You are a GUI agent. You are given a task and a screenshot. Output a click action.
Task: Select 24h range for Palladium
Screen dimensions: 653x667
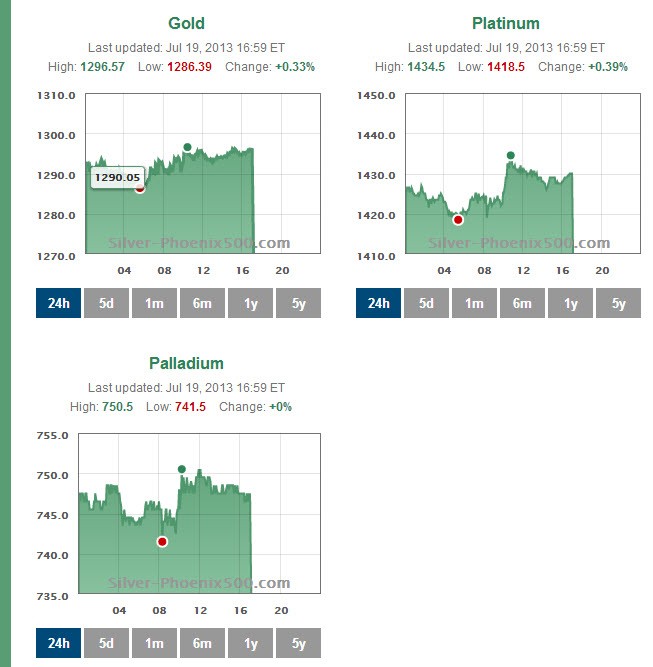58,643
